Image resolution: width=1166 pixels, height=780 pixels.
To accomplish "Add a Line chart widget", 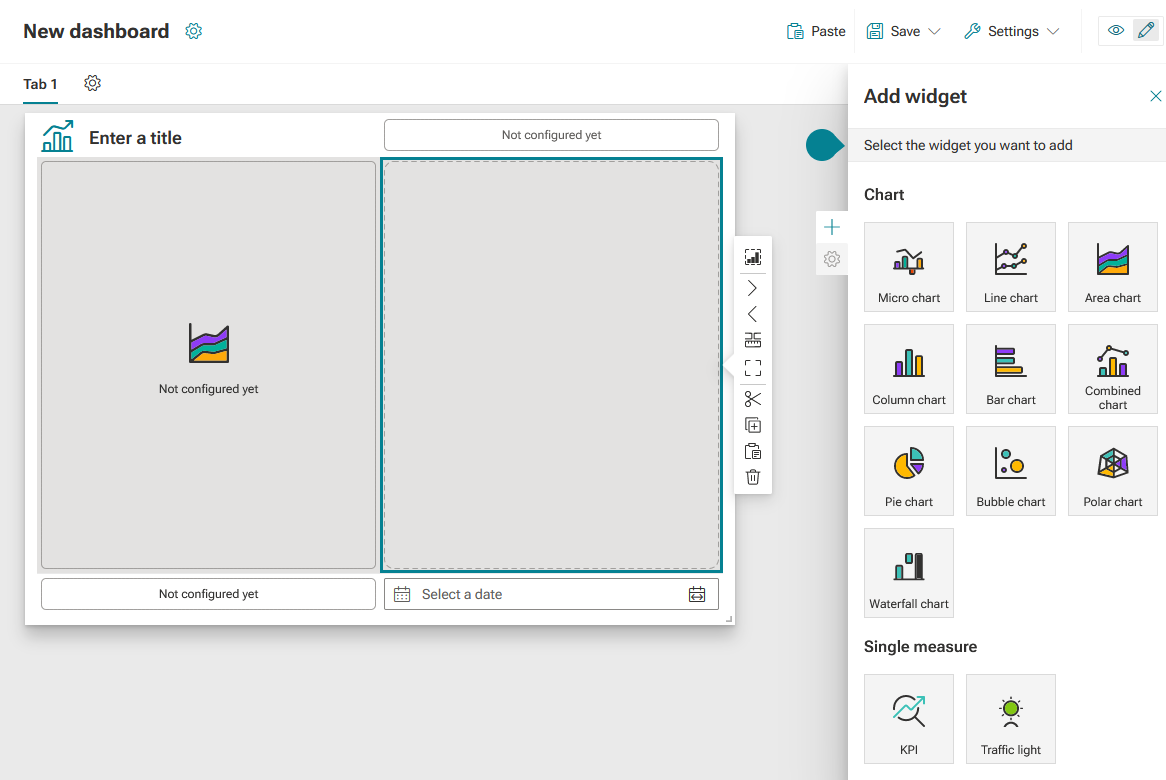I will click(x=1011, y=266).
